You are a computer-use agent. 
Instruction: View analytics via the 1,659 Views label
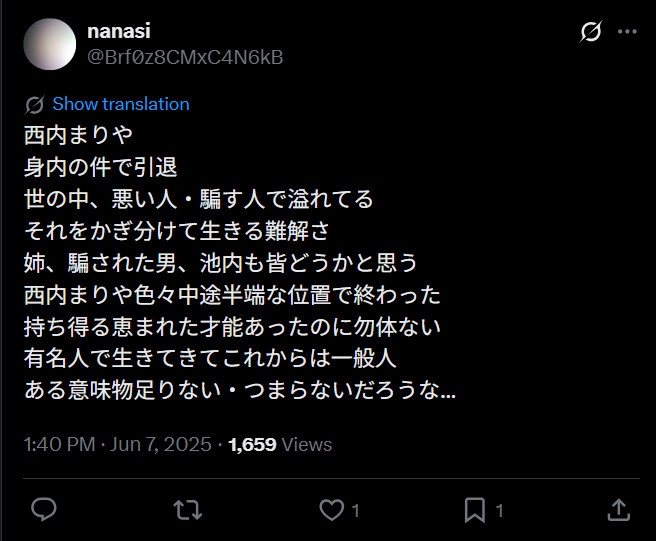[280, 444]
